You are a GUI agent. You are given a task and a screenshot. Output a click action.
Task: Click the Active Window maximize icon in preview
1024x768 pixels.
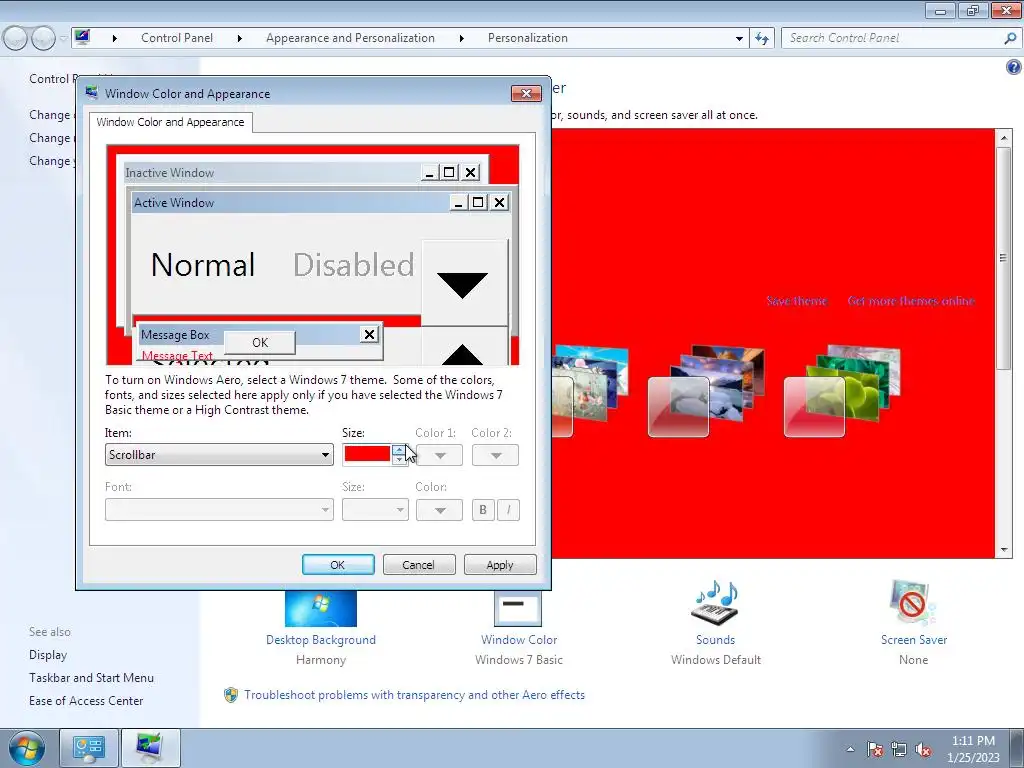(479, 202)
